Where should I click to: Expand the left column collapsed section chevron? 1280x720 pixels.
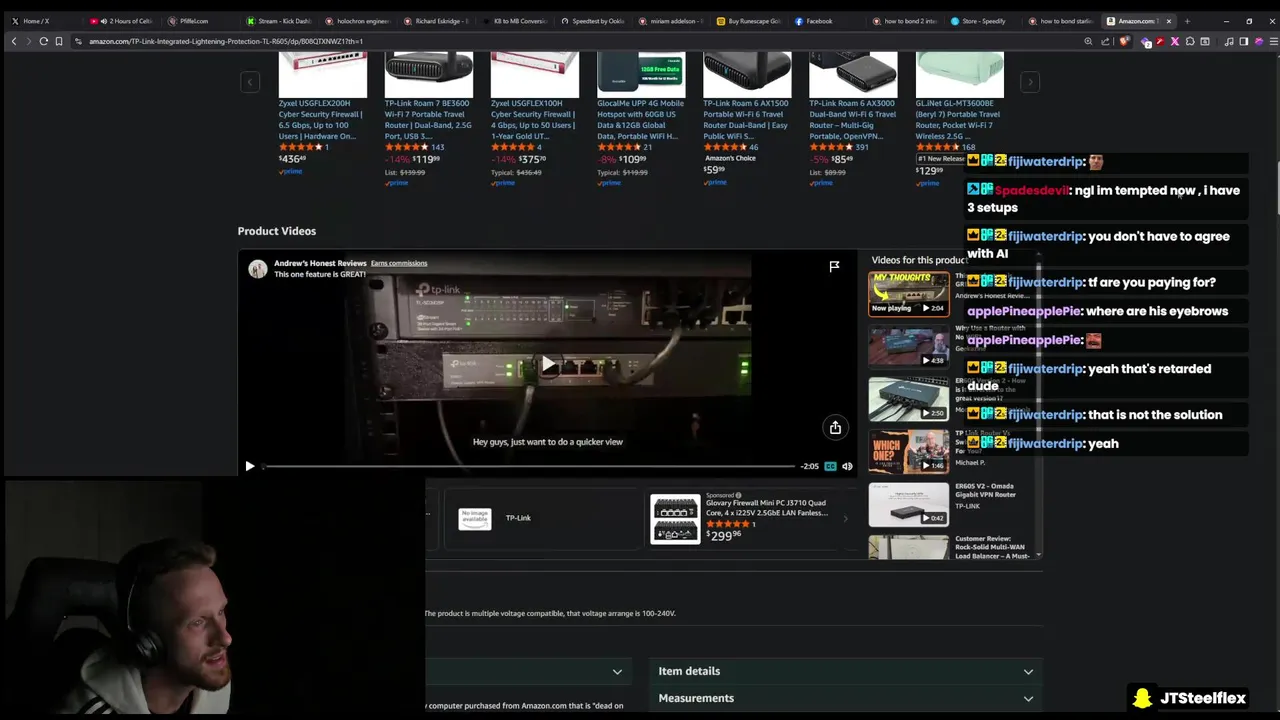click(617, 672)
